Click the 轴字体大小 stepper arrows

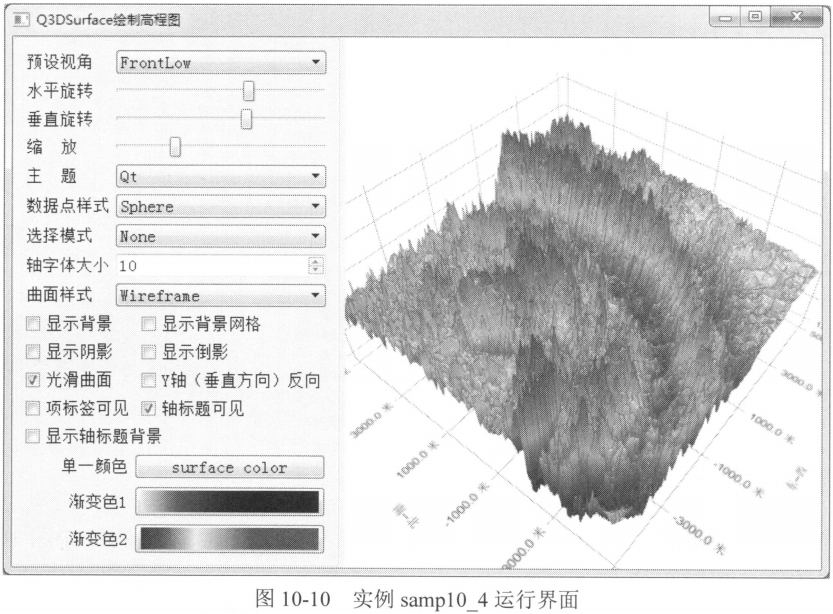pos(317,266)
